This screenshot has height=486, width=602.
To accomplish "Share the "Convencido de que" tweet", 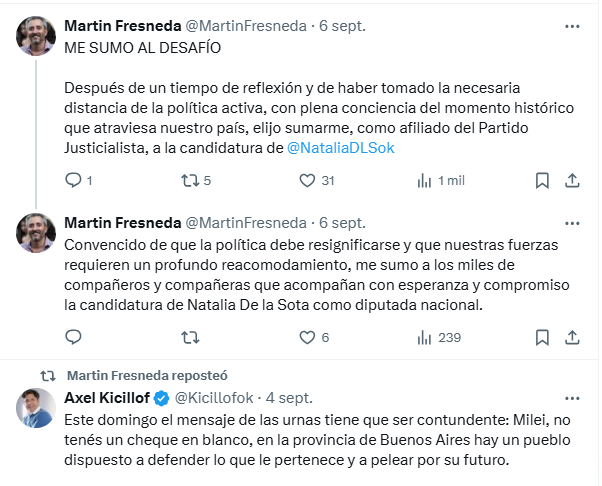I will click(x=573, y=338).
